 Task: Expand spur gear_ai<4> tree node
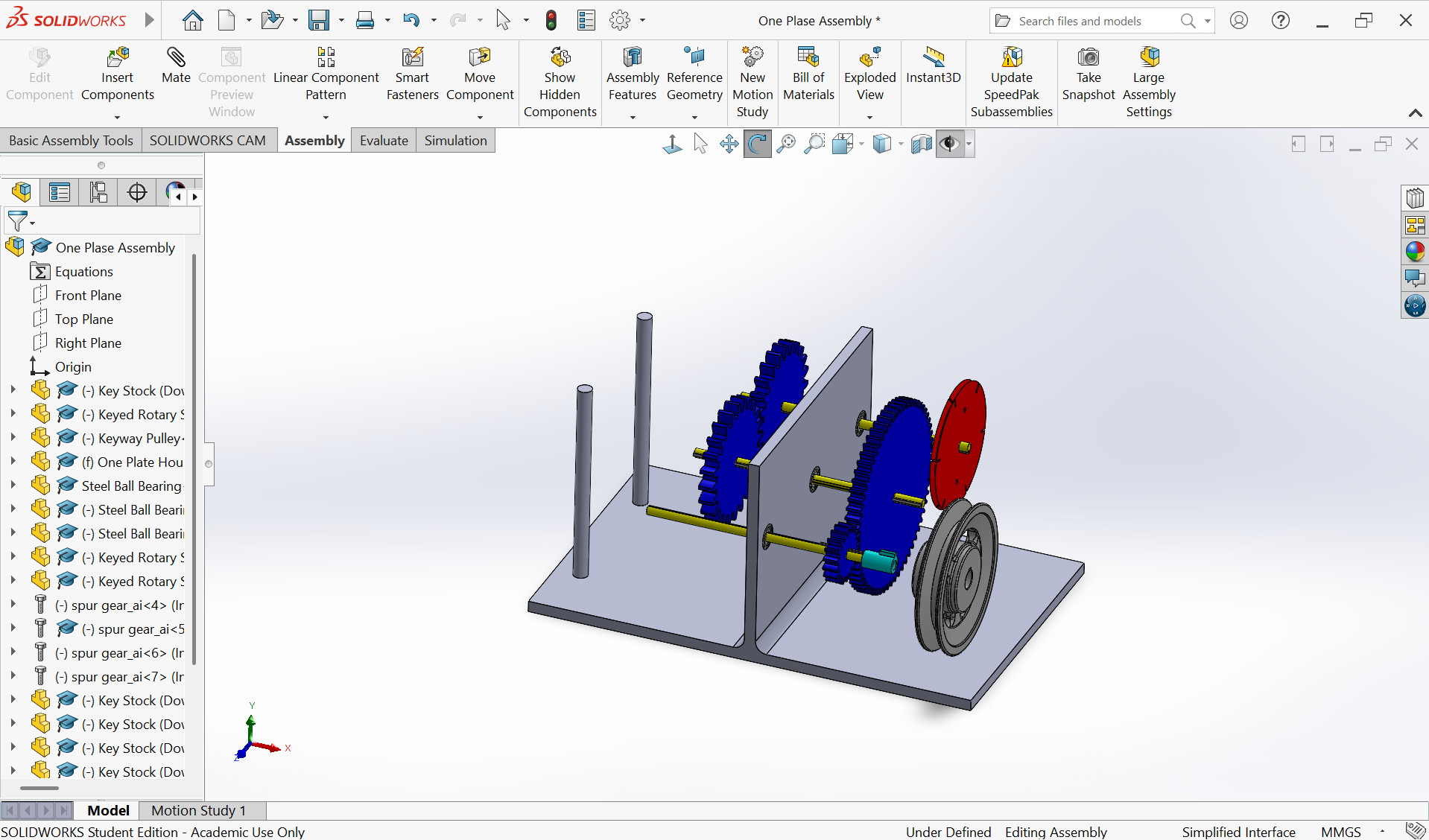pos(13,605)
